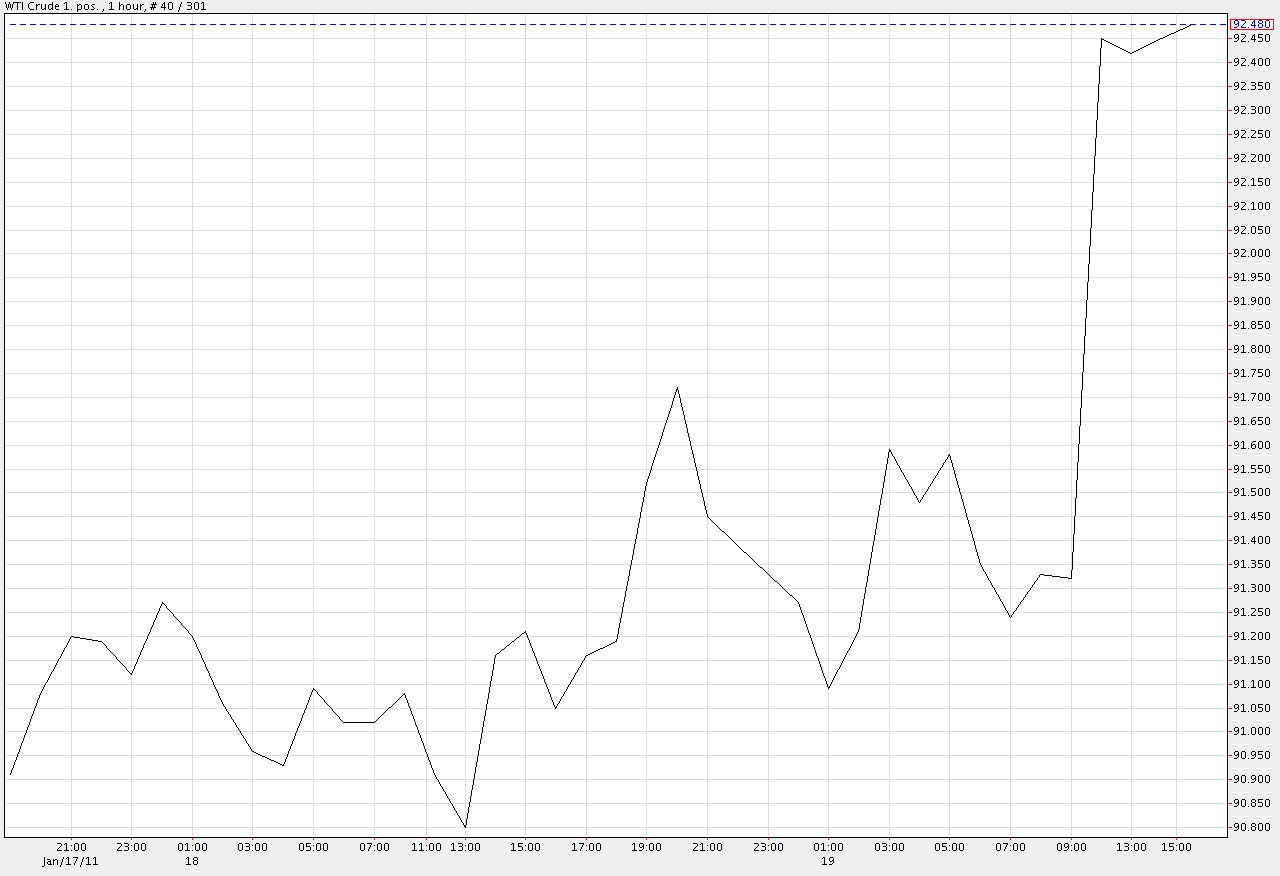Click the 92.000 price axis label

1251,254
